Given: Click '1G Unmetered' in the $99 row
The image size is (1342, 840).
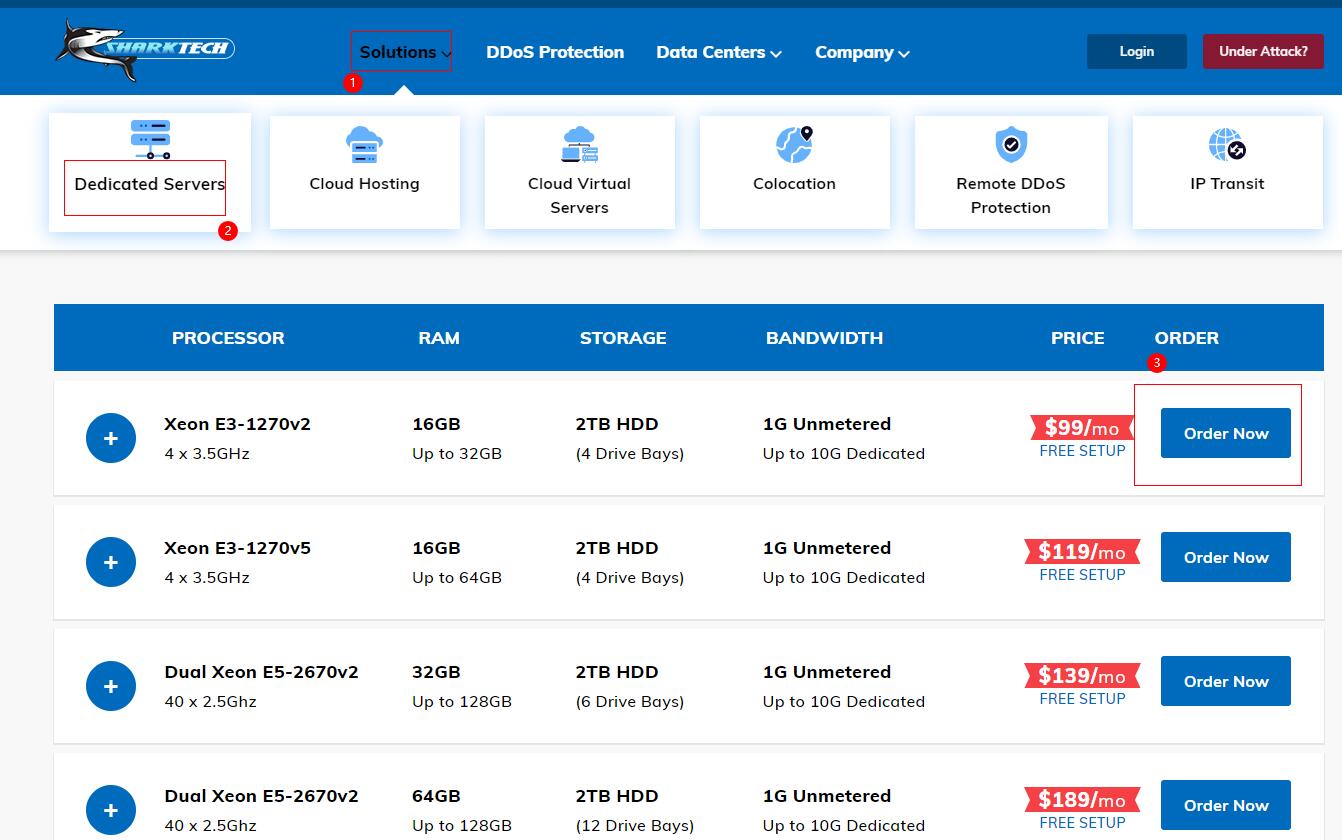Looking at the screenshot, I should [827, 424].
